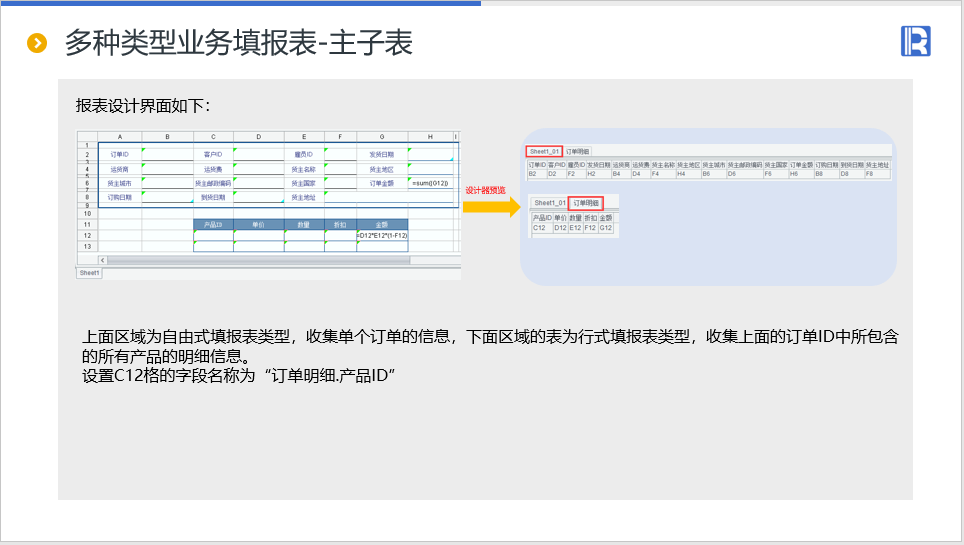Image resolution: width=964 pixels, height=545 pixels.
Task: Select row 11 header in designer
Action: (x=87, y=225)
